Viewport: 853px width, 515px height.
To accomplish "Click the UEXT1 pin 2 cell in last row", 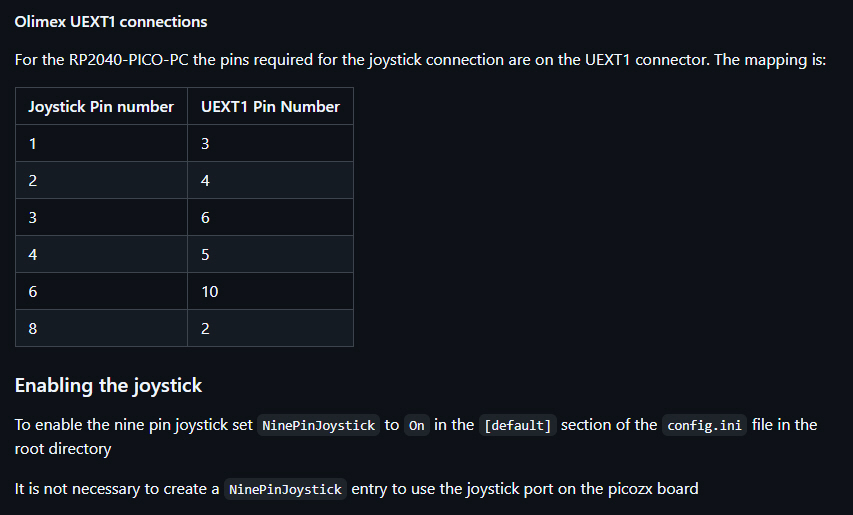I will pos(270,328).
